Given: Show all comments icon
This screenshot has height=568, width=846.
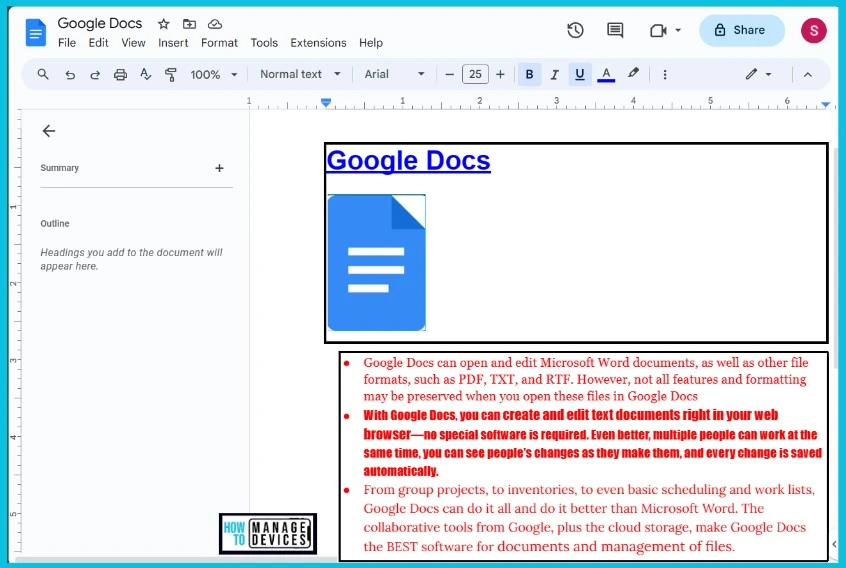Looking at the screenshot, I should click(x=615, y=30).
